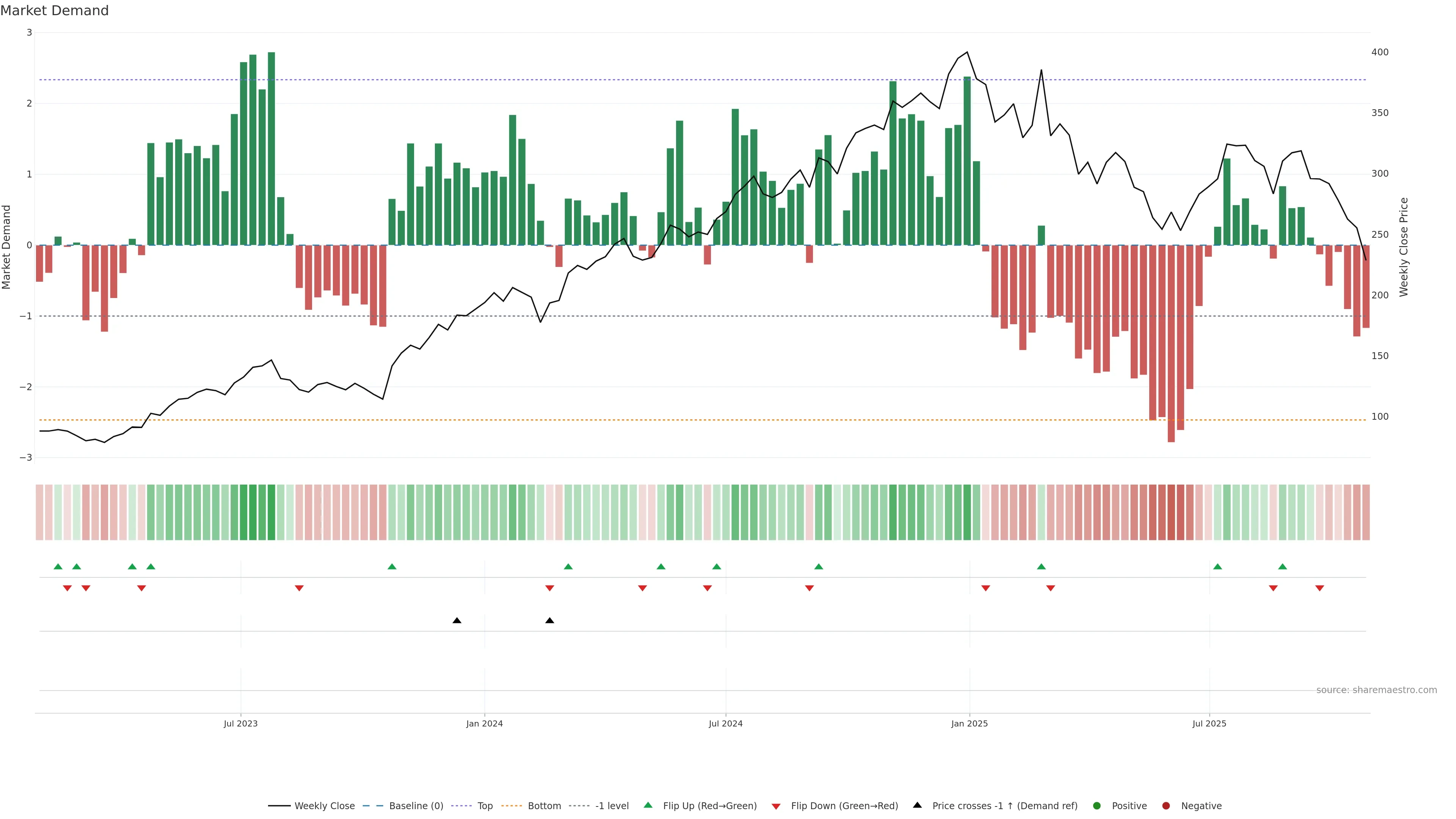Click the leftmost black triangle marker
1456x819 pixels.
[457, 621]
